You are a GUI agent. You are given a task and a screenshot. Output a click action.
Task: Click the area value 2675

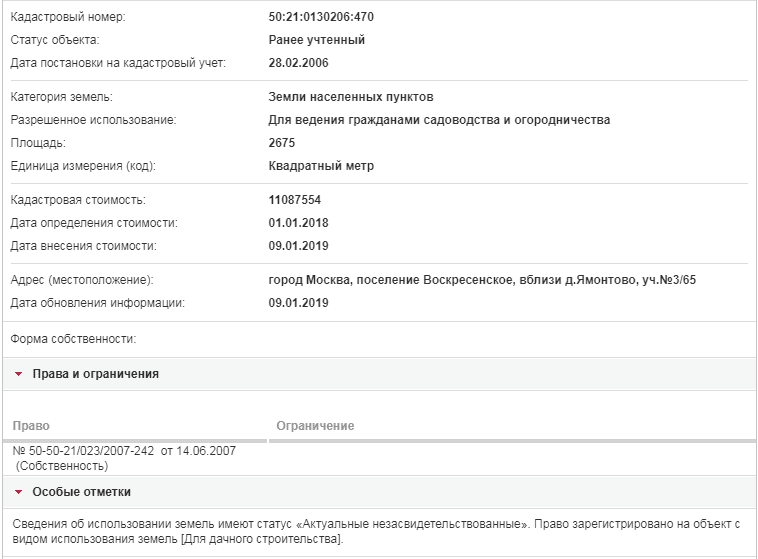point(282,143)
